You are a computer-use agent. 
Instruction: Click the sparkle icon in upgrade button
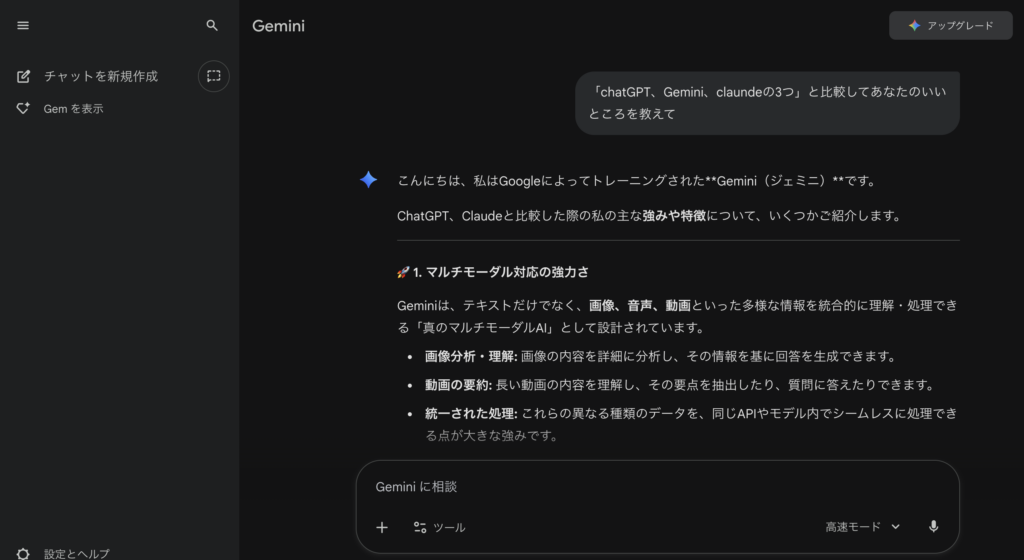point(914,25)
